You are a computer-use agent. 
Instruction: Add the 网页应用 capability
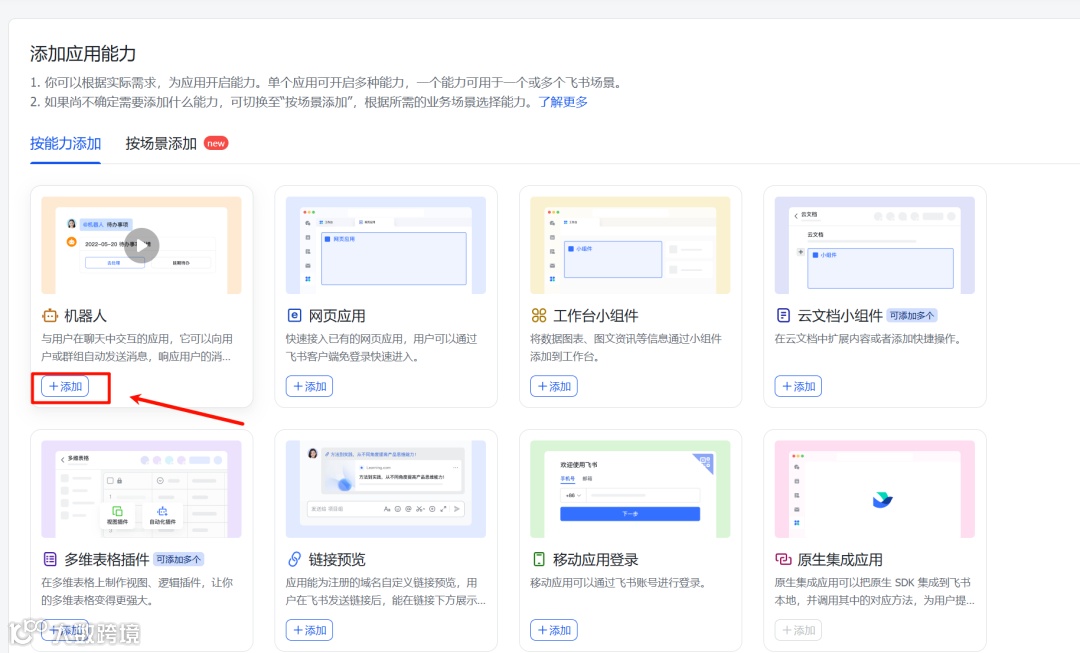(x=309, y=386)
